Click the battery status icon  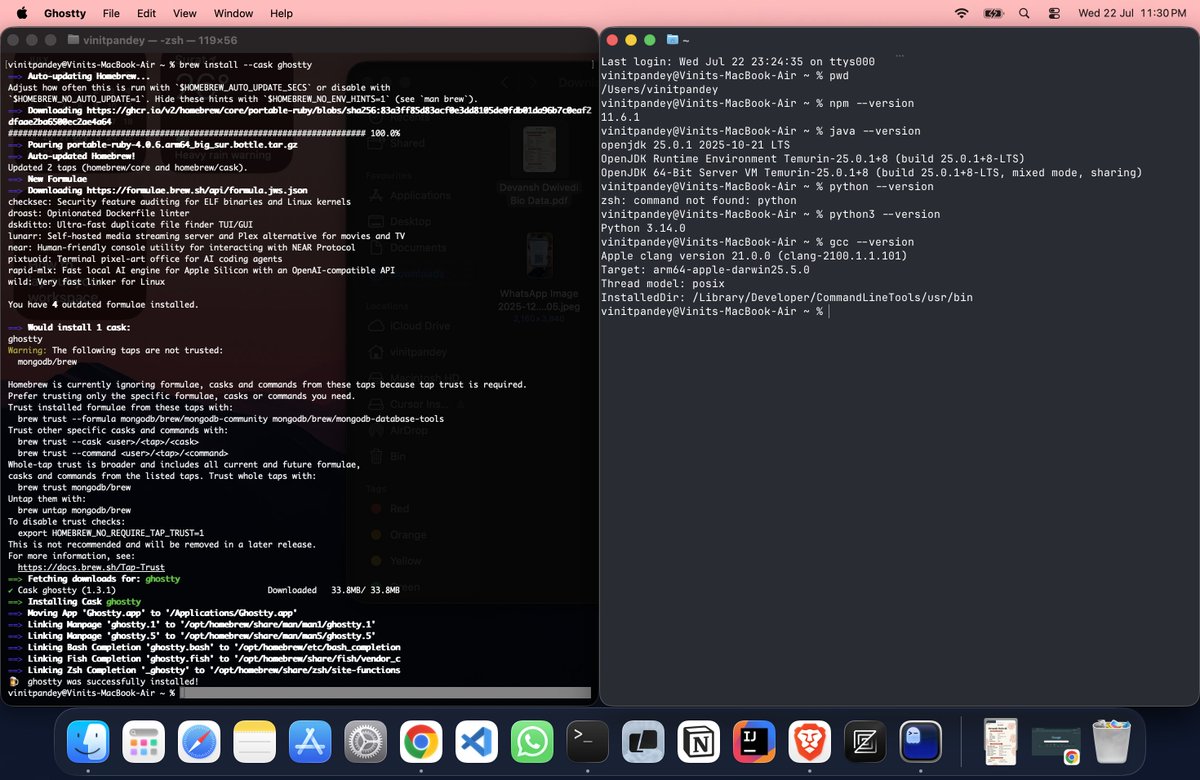tap(993, 13)
